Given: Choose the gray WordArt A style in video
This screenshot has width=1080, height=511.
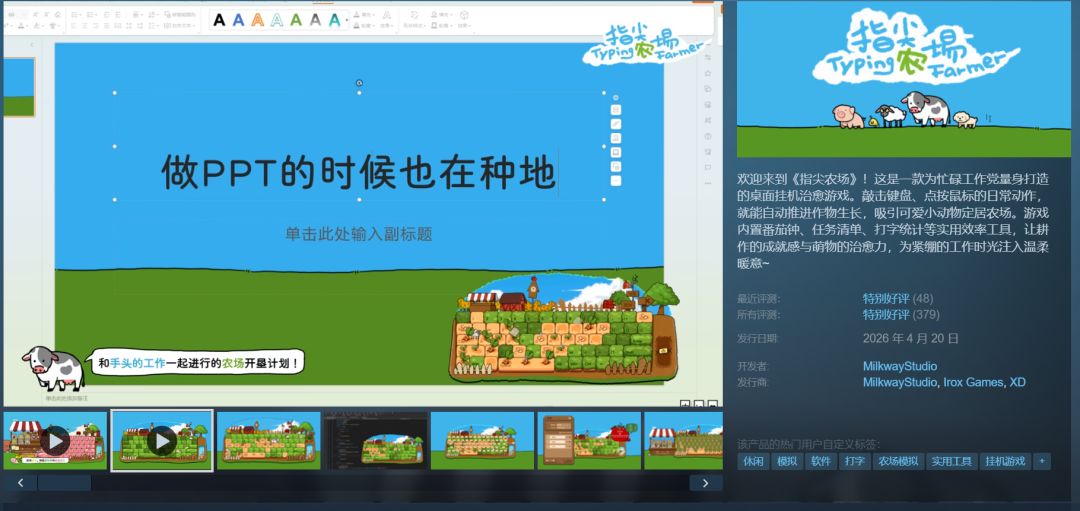Looking at the screenshot, I should pyautogui.click(x=315, y=20).
